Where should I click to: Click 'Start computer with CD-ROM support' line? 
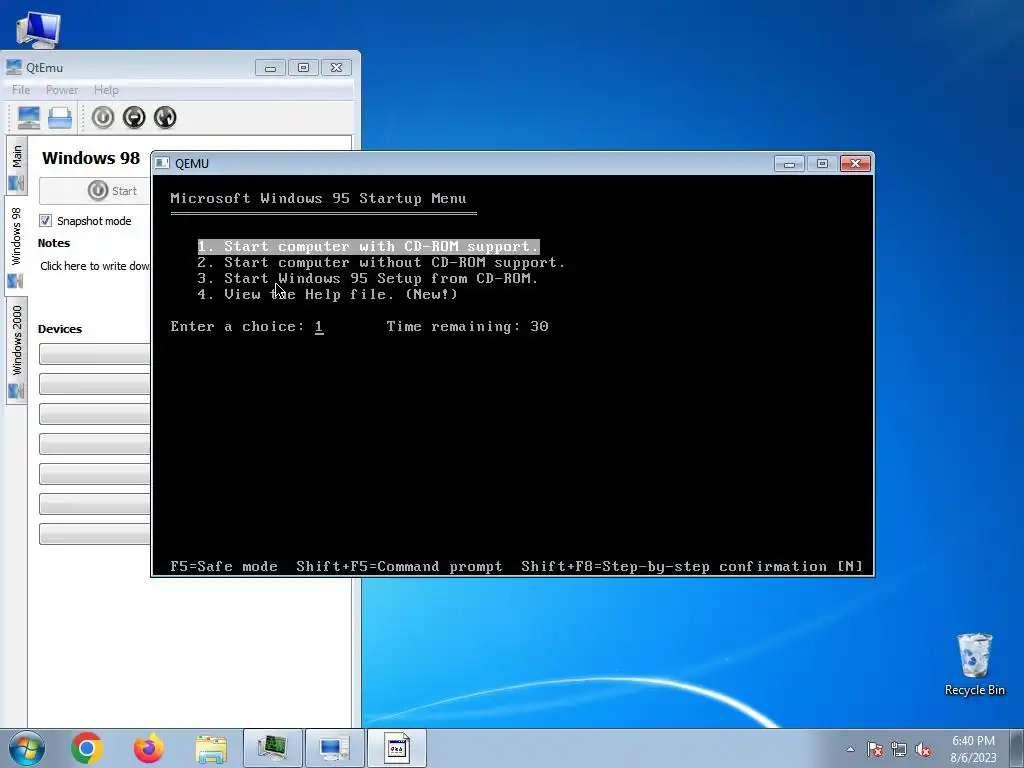pyautogui.click(x=368, y=246)
